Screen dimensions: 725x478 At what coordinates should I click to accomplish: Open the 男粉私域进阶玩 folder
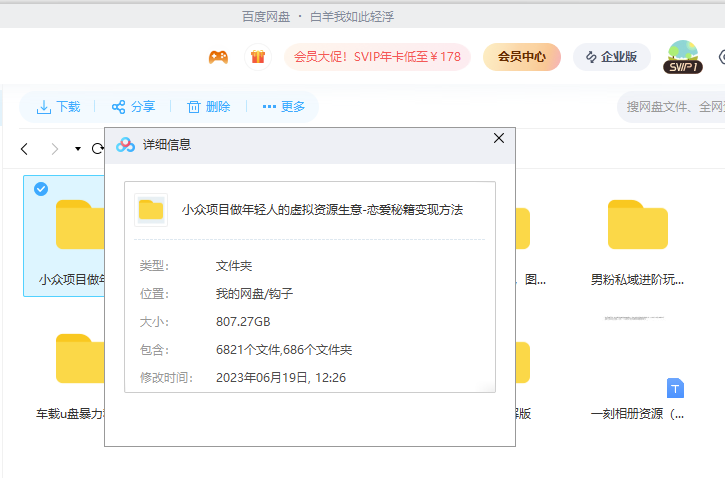638,225
